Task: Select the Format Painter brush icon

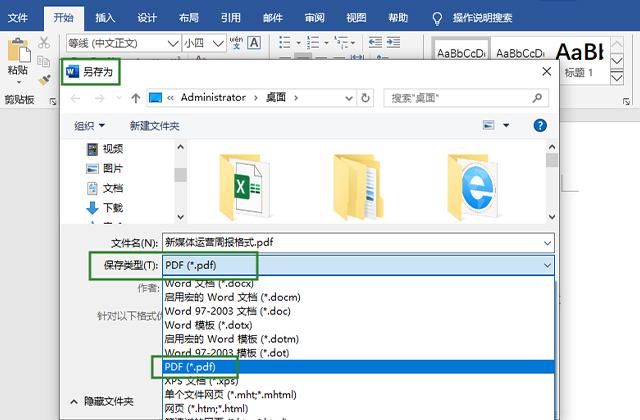Action: [x=44, y=80]
